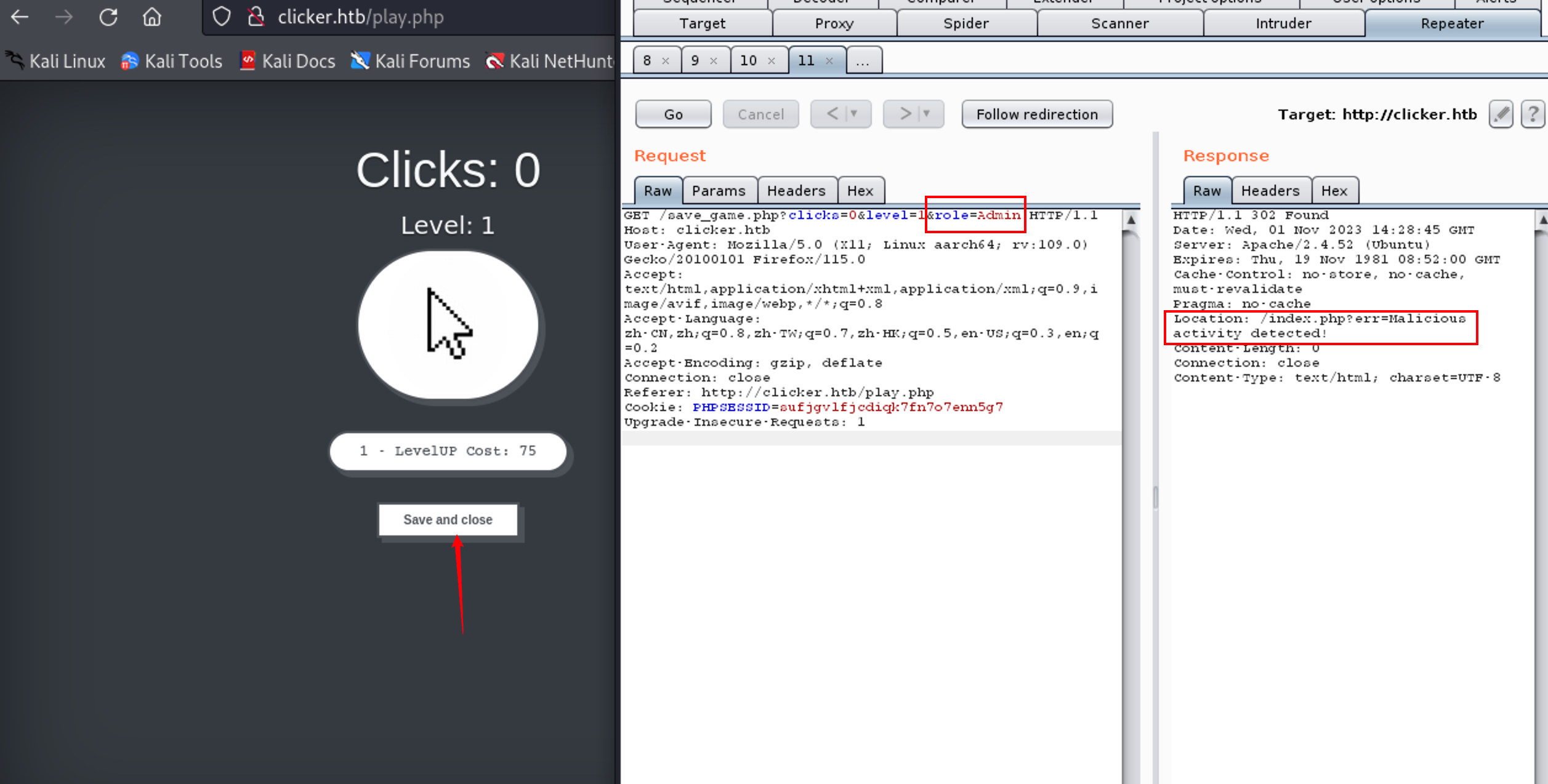Image resolution: width=1548 pixels, height=784 pixels.
Task: Switch to the Proxy tab
Action: pyautogui.click(x=834, y=23)
